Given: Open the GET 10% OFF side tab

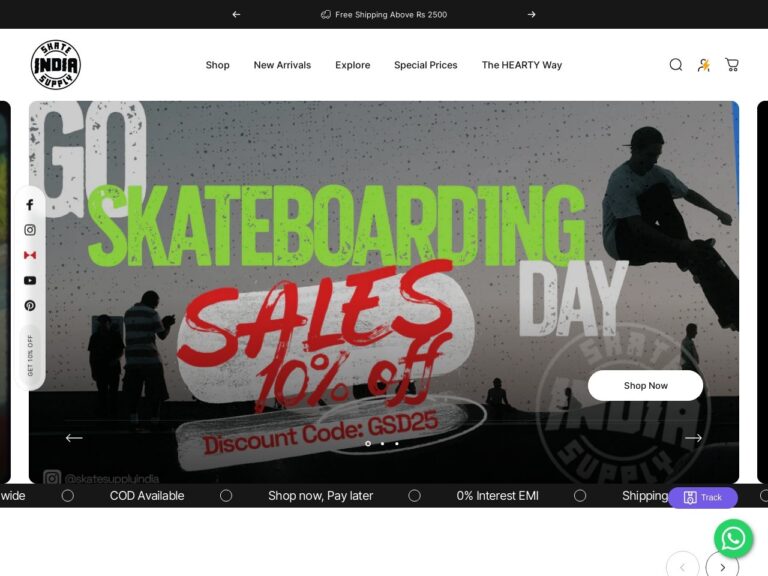Looking at the screenshot, I should pos(30,356).
